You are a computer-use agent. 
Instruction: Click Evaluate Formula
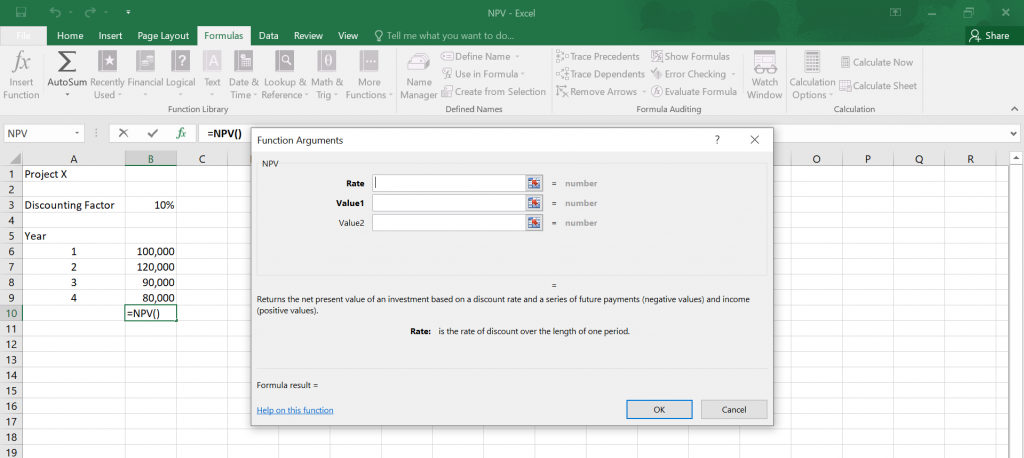coord(694,91)
